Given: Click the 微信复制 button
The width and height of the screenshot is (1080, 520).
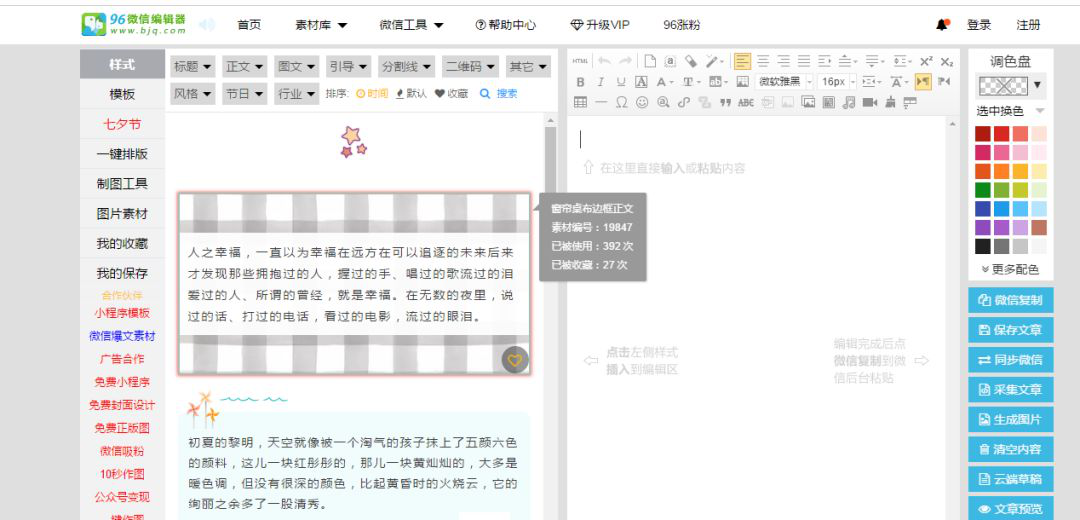Looking at the screenshot, I should coord(1010,300).
